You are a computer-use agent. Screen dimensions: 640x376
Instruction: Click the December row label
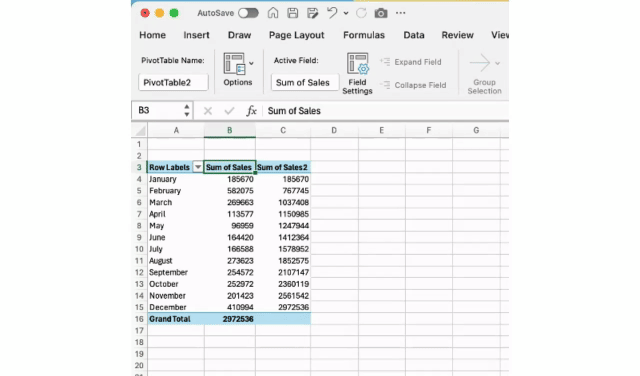coord(168,307)
